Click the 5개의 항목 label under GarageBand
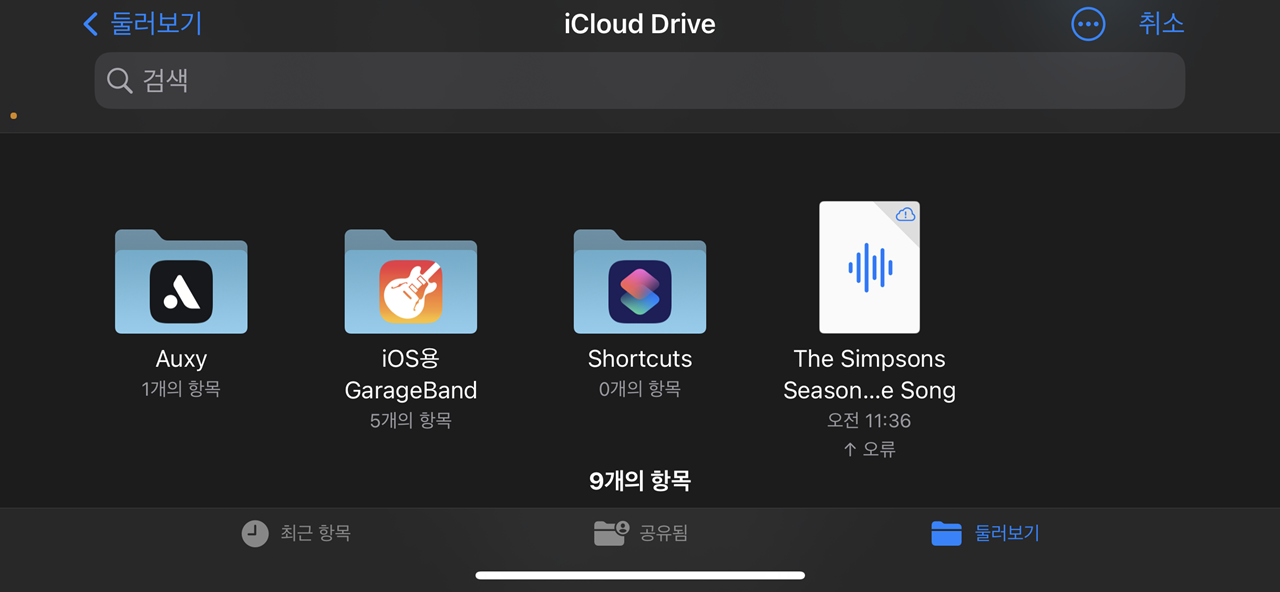This screenshot has height=592, width=1280. click(410, 421)
